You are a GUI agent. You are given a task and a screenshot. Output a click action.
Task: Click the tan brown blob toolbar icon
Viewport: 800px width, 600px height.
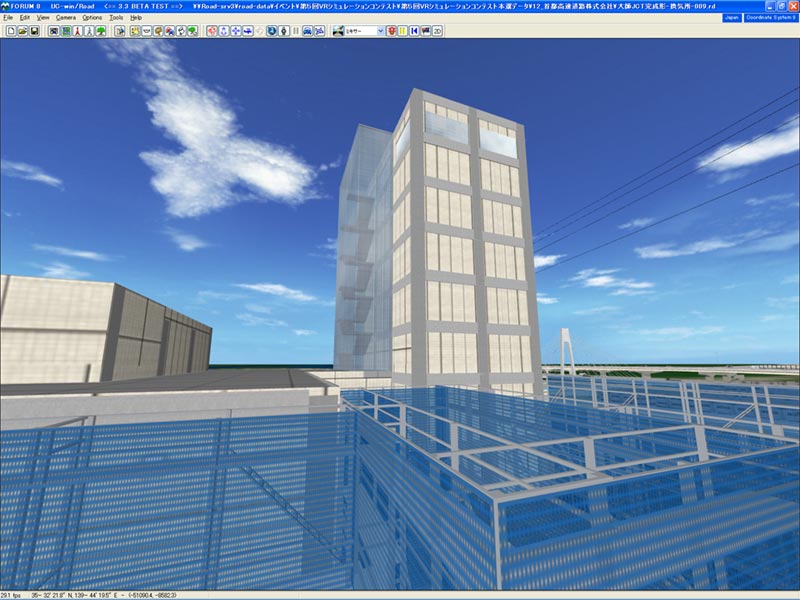click(x=158, y=31)
